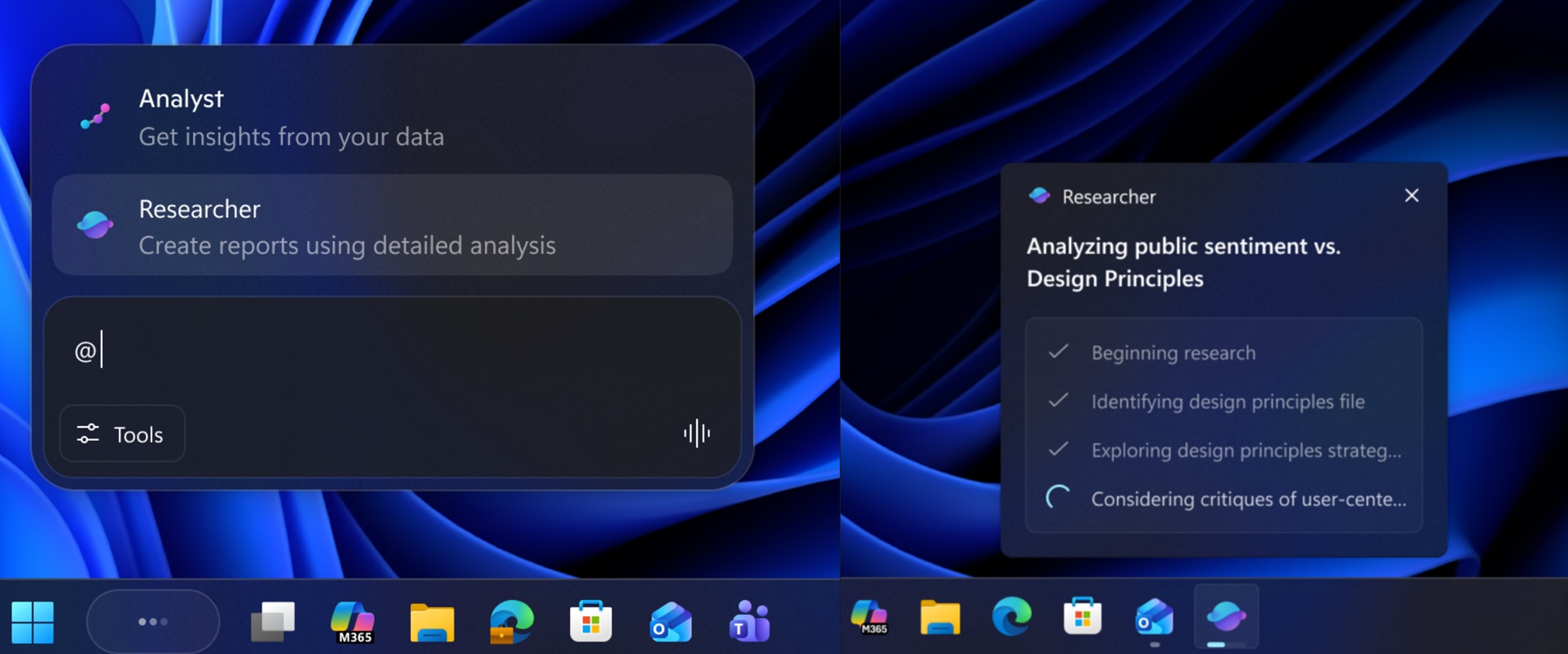This screenshot has height=654, width=1568.
Task: Click Researcher icon in right taskbar
Action: (x=1225, y=616)
